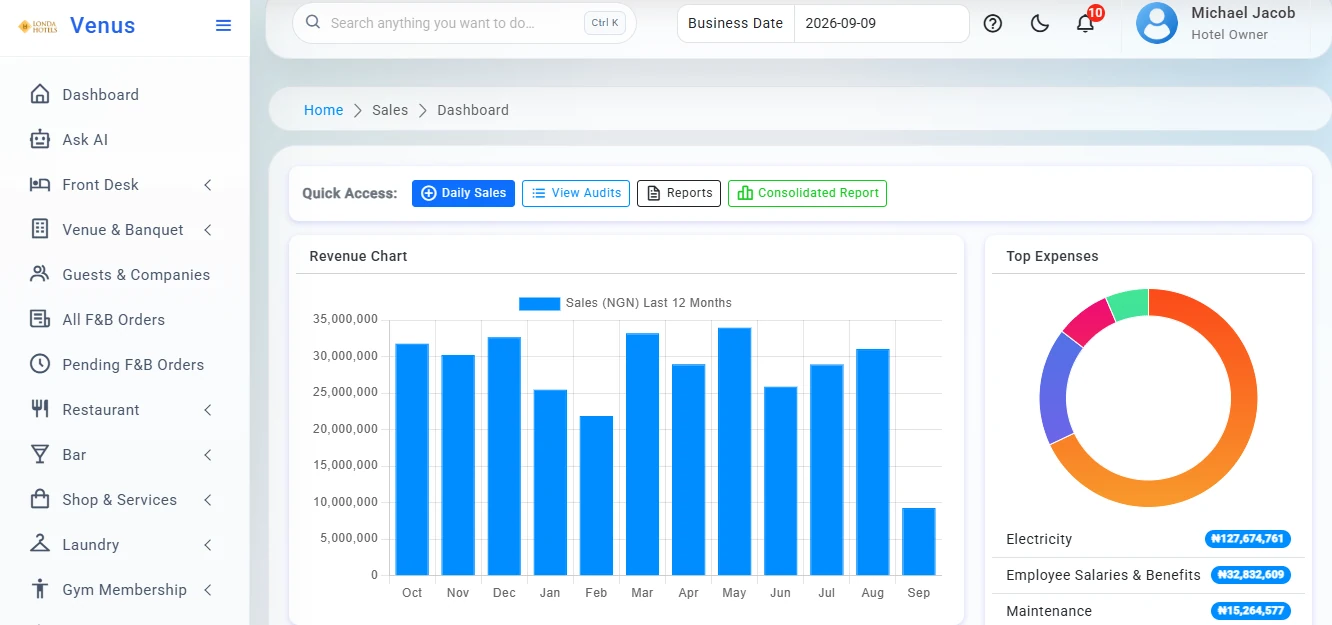Viewport: 1332px width, 625px height.
Task: Expand the Venue & Banquet submenu chevron
Action: coord(208,230)
